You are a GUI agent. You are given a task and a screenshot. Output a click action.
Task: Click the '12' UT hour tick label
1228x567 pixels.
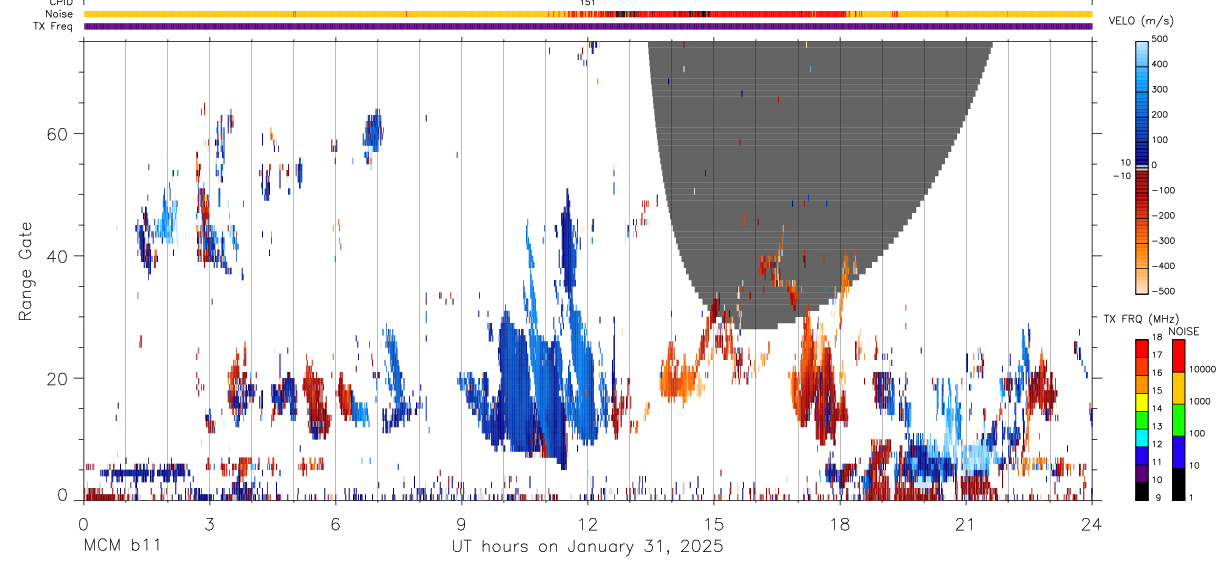pos(587,524)
